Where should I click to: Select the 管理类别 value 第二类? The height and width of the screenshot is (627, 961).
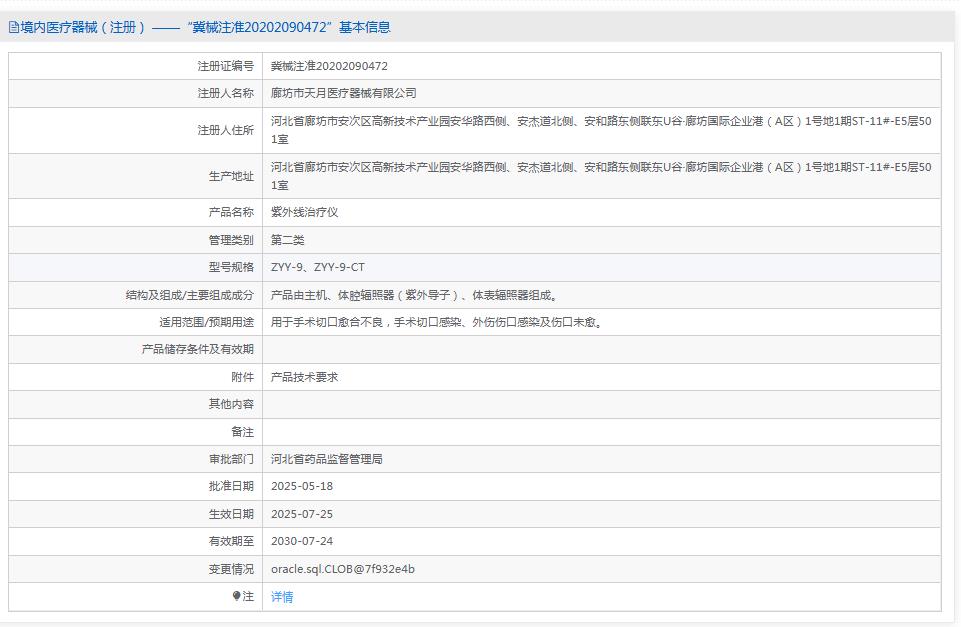(287, 240)
